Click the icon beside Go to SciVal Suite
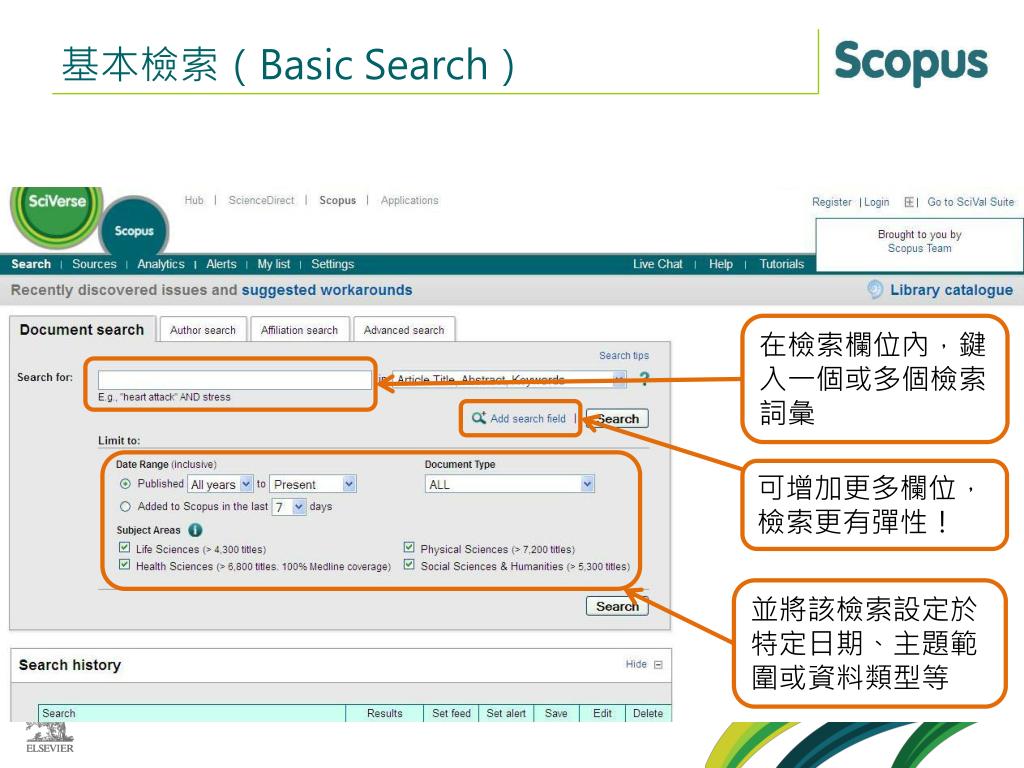 (910, 202)
